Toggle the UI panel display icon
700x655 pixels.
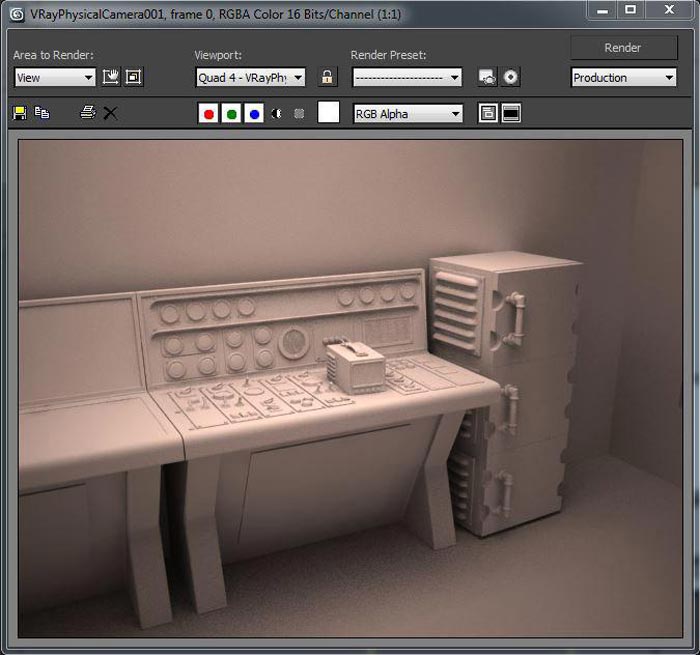point(511,113)
